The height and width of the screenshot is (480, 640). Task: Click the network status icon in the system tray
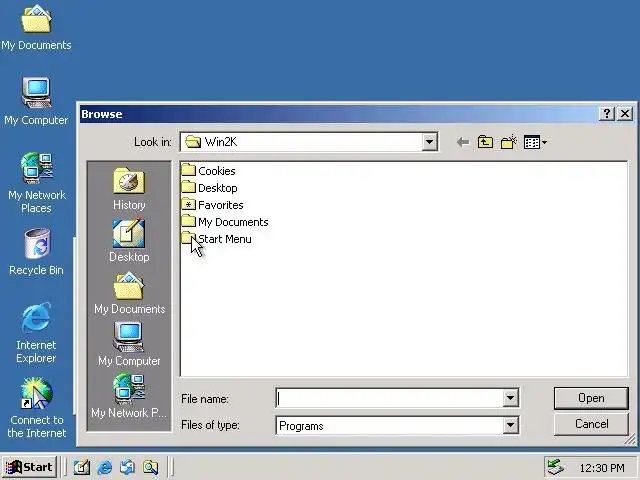pyautogui.click(x=556, y=467)
